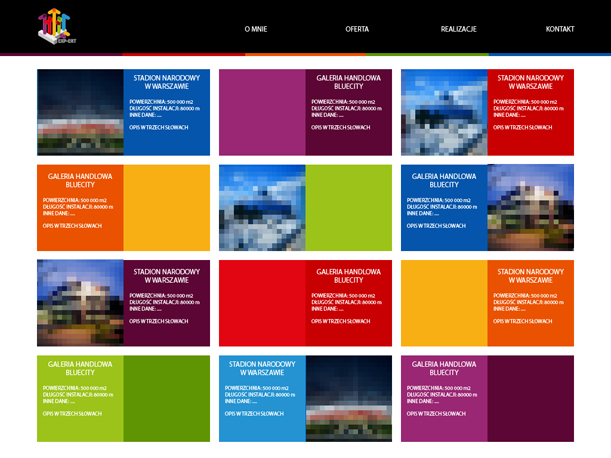Image resolution: width=611 pixels, height=458 pixels.
Task: Click Stadion Narodowy title on red card
Action: tap(530, 82)
